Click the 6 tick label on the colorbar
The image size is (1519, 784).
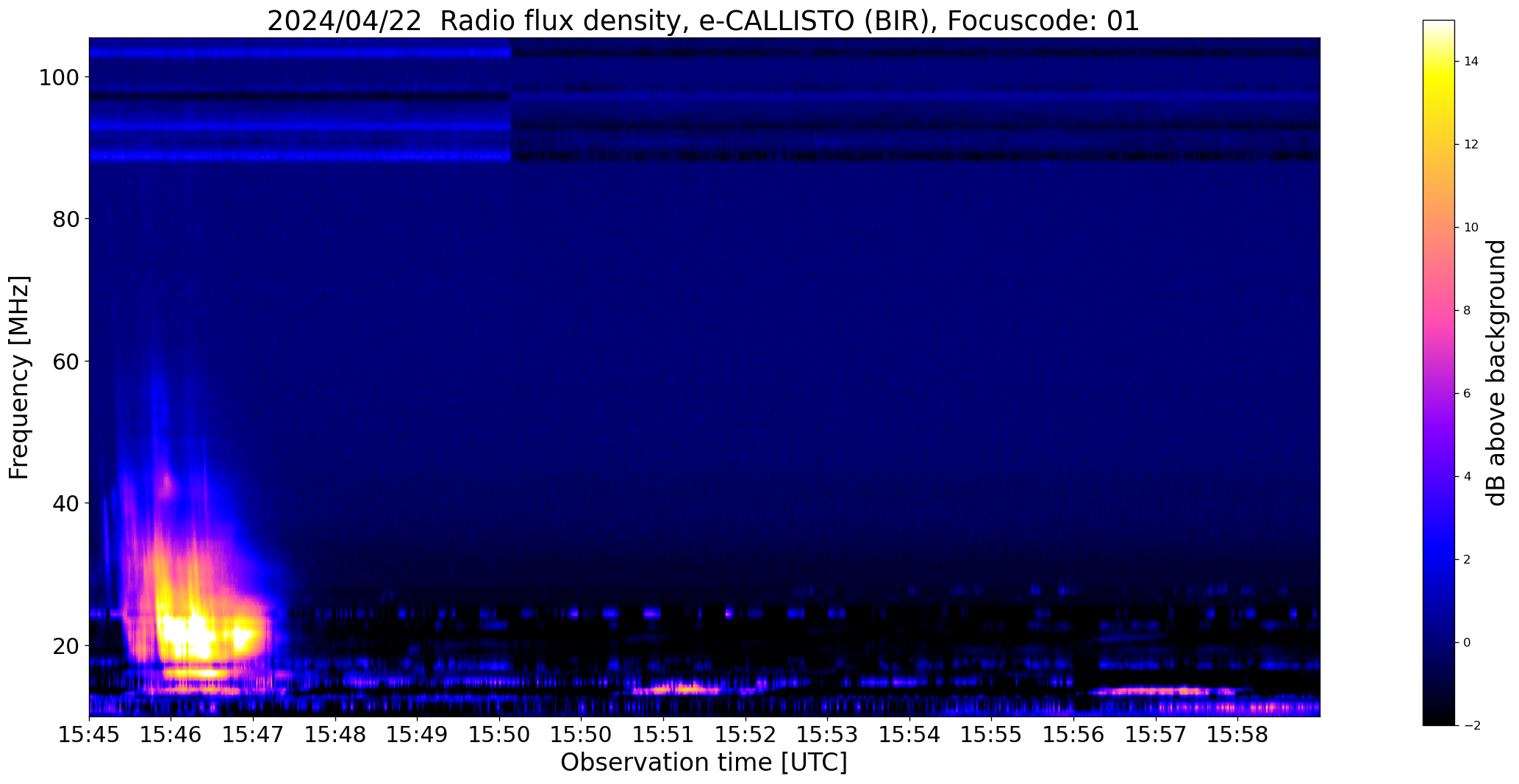point(1468,394)
